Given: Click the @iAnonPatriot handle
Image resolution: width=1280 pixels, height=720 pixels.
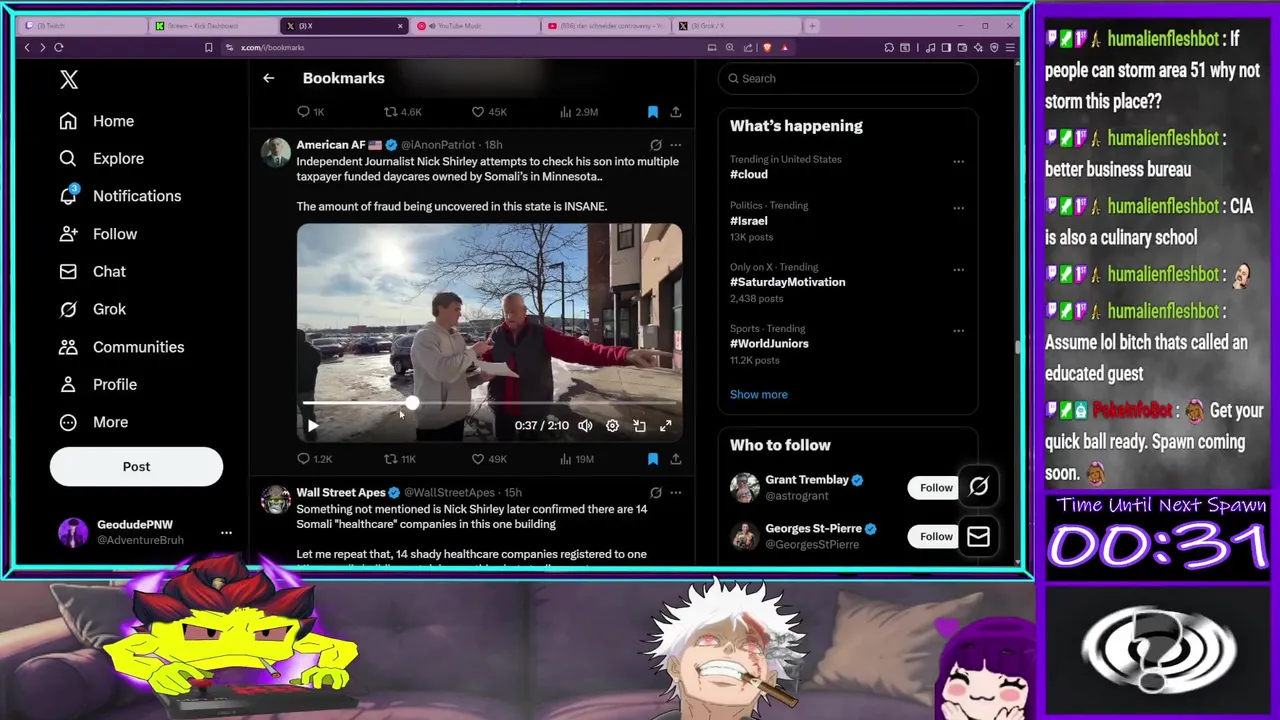Looking at the screenshot, I should (438, 145).
